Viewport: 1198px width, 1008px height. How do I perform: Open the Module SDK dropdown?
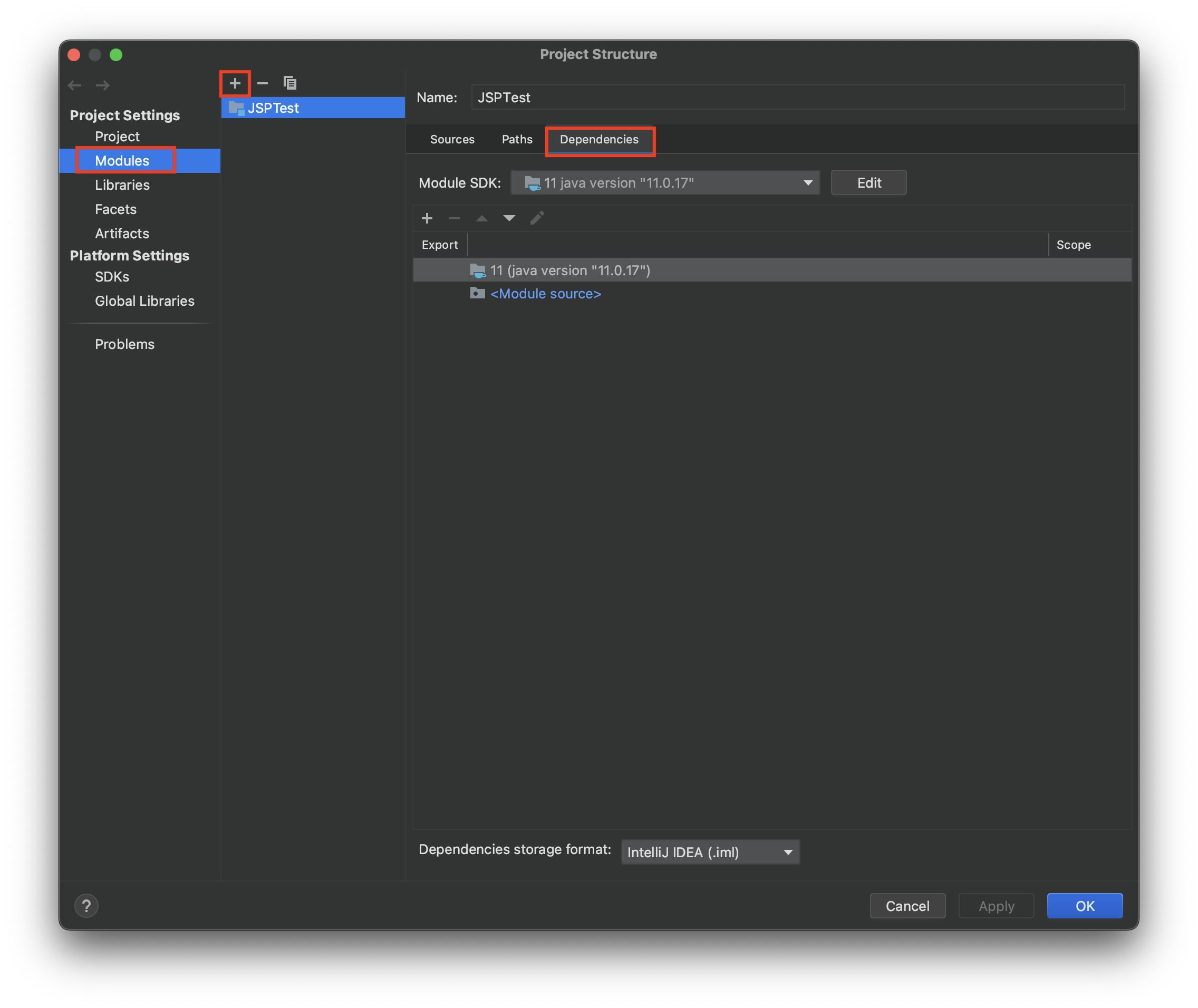point(665,183)
